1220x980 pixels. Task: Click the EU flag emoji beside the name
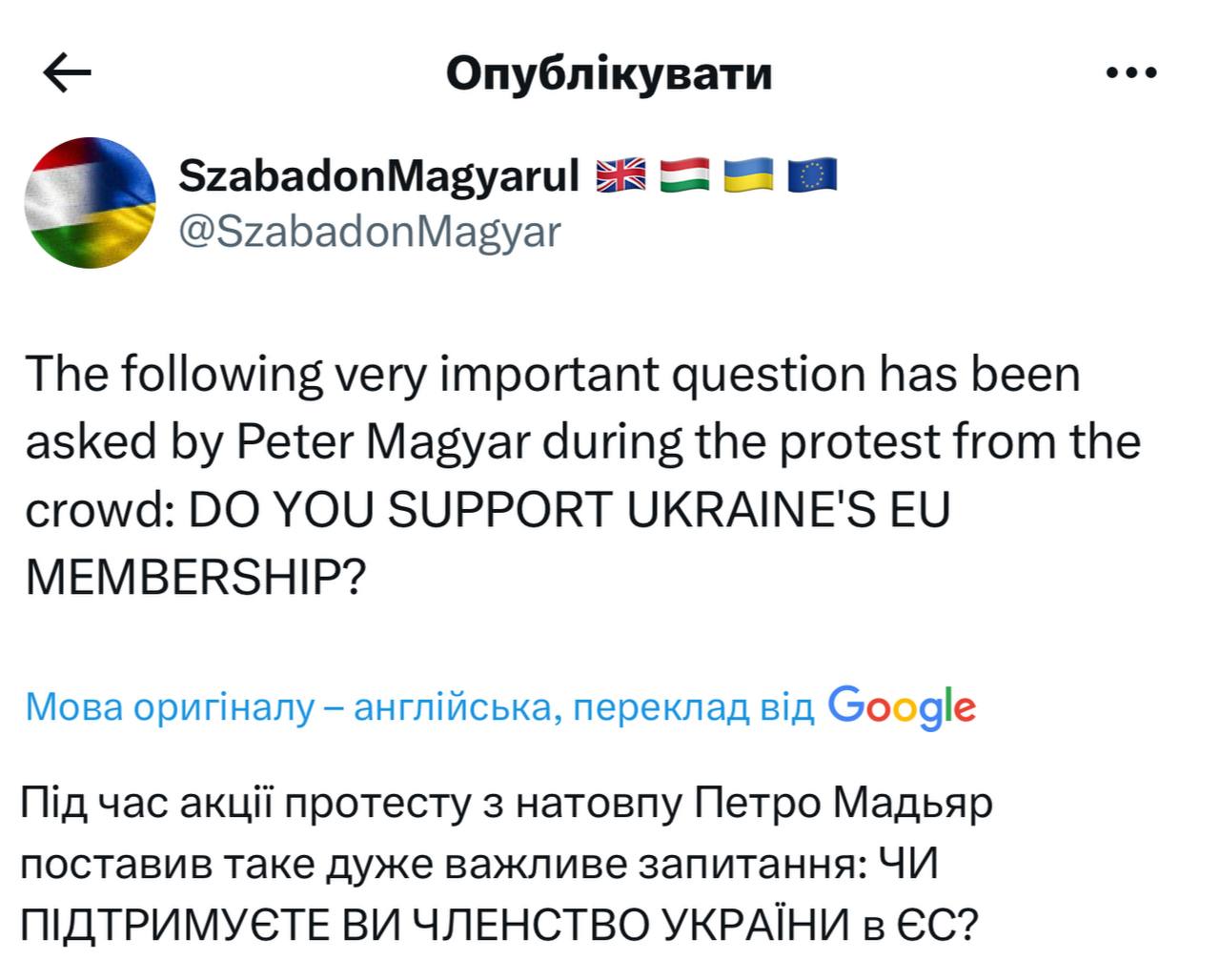click(813, 176)
